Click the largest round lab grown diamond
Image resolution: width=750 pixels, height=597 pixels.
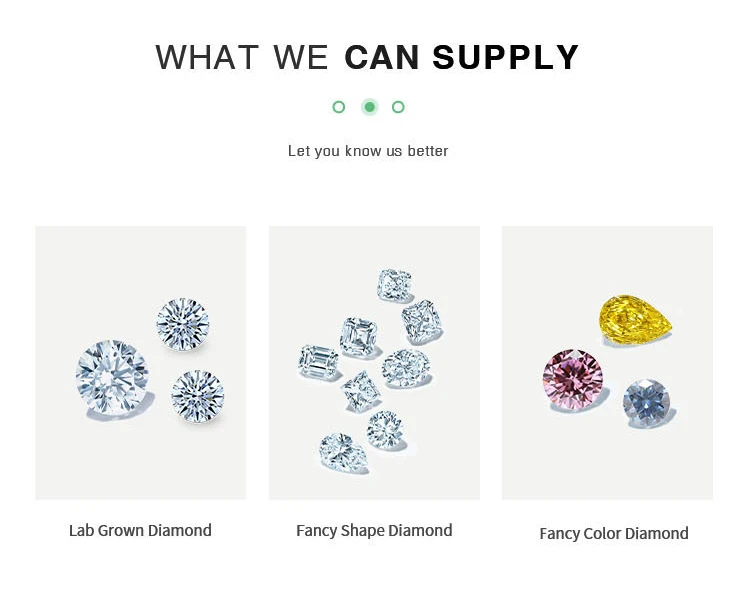click(112, 377)
